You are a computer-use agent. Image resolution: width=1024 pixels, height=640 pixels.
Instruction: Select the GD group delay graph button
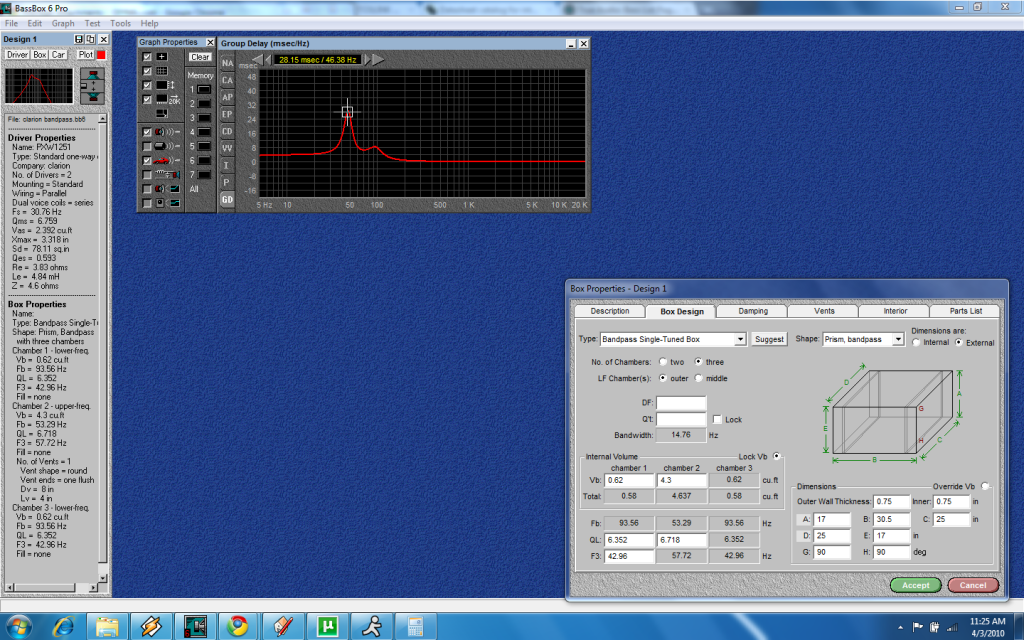coord(227,200)
